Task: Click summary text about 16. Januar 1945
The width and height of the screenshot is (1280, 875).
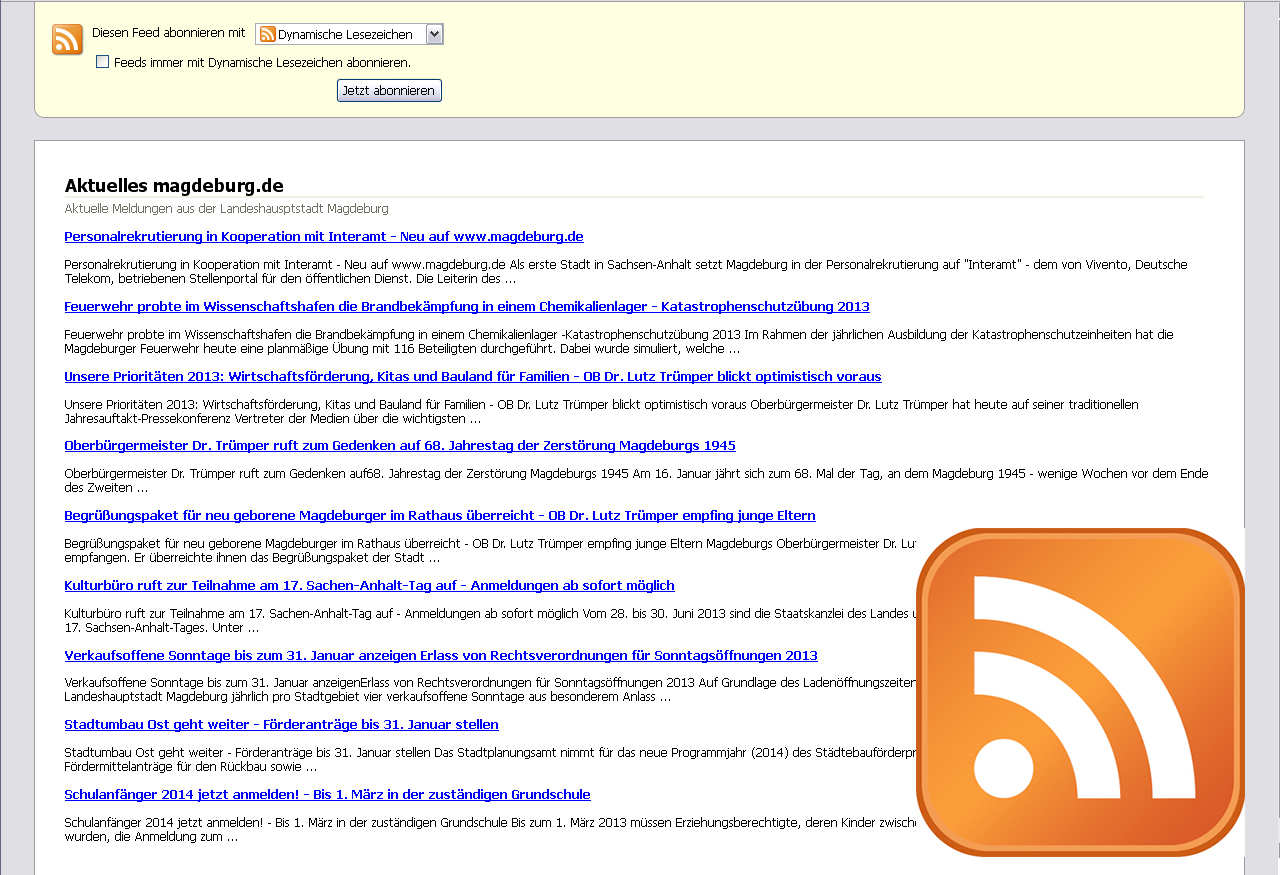Action: 636,481
